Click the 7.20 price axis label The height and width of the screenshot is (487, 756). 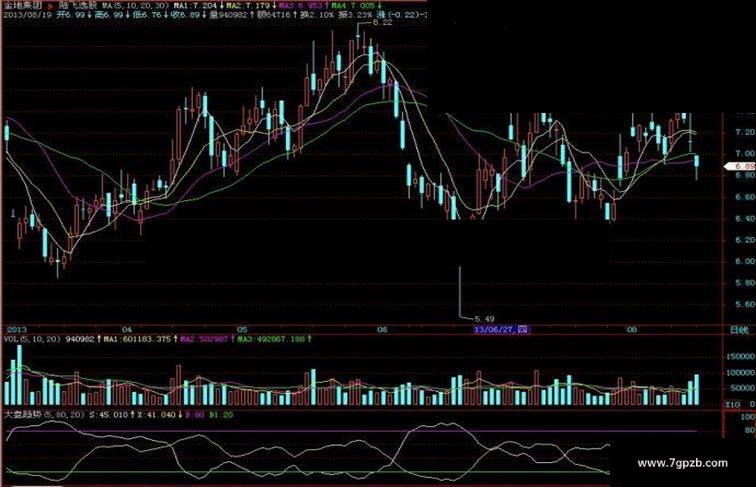[745, 132]
